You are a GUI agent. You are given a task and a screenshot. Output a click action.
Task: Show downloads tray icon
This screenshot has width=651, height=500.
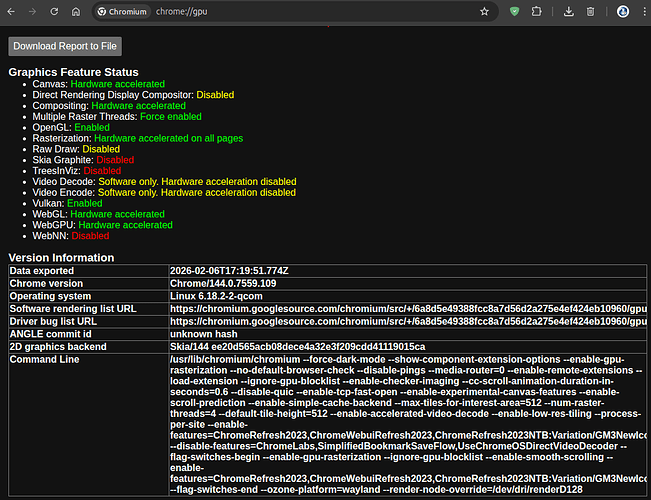point(569,12)
